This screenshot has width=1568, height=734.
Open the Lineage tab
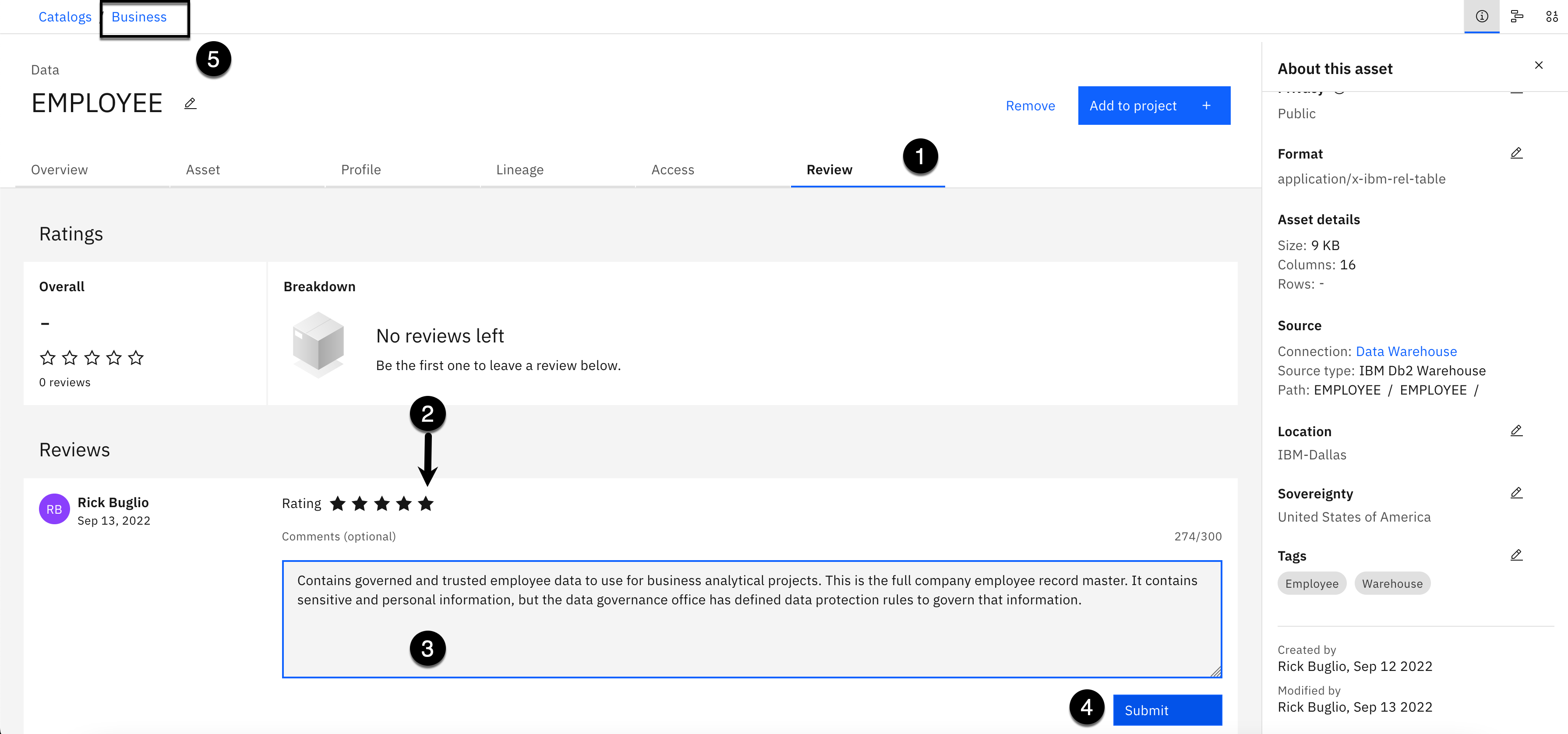click(519, 170)
